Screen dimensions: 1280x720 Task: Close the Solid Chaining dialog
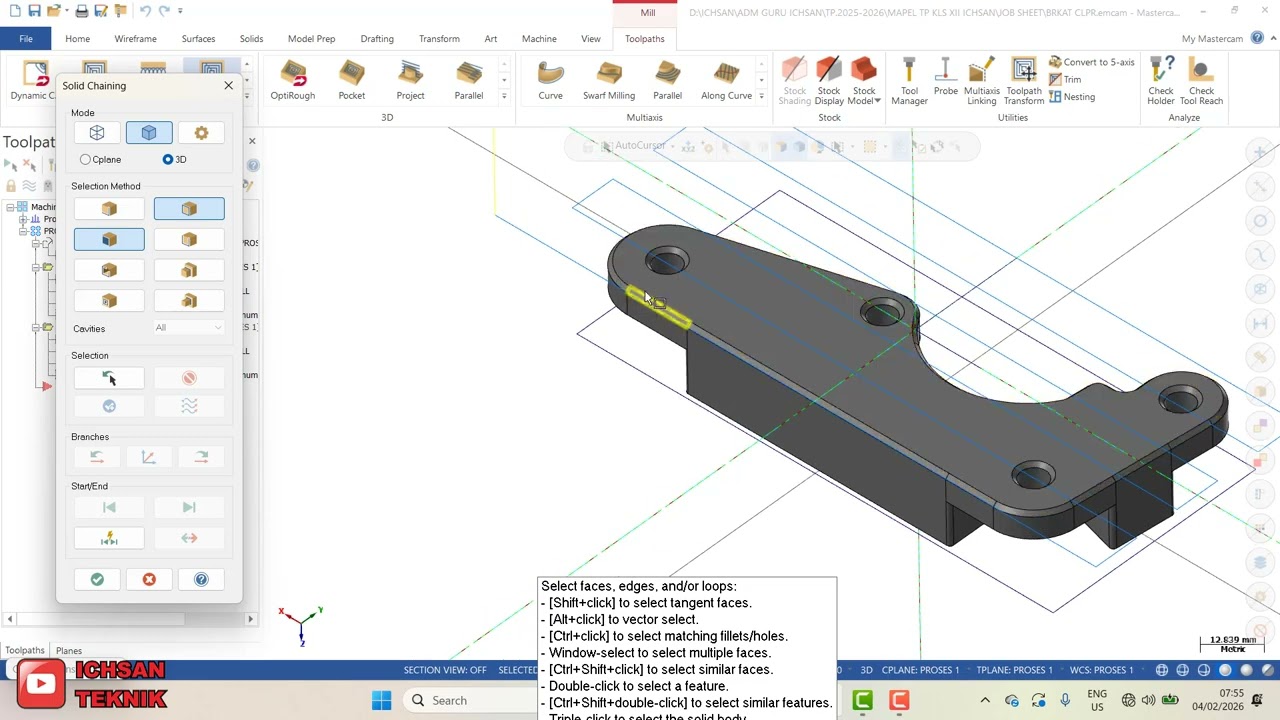pyautogui.click(x=228, y=86)
